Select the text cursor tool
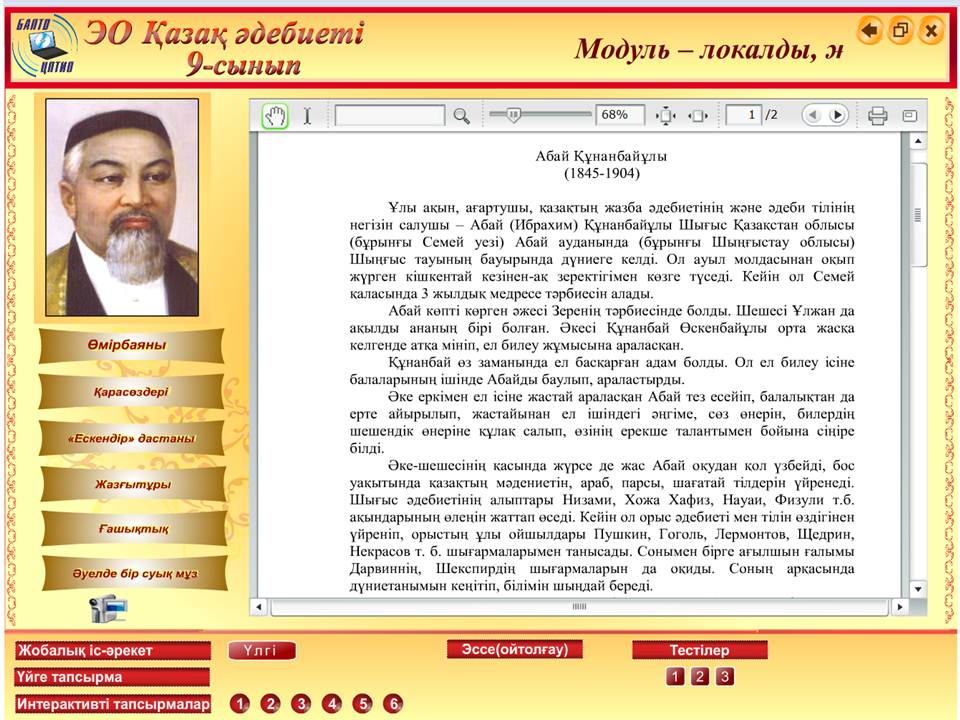960x720 pixels. 307,115
